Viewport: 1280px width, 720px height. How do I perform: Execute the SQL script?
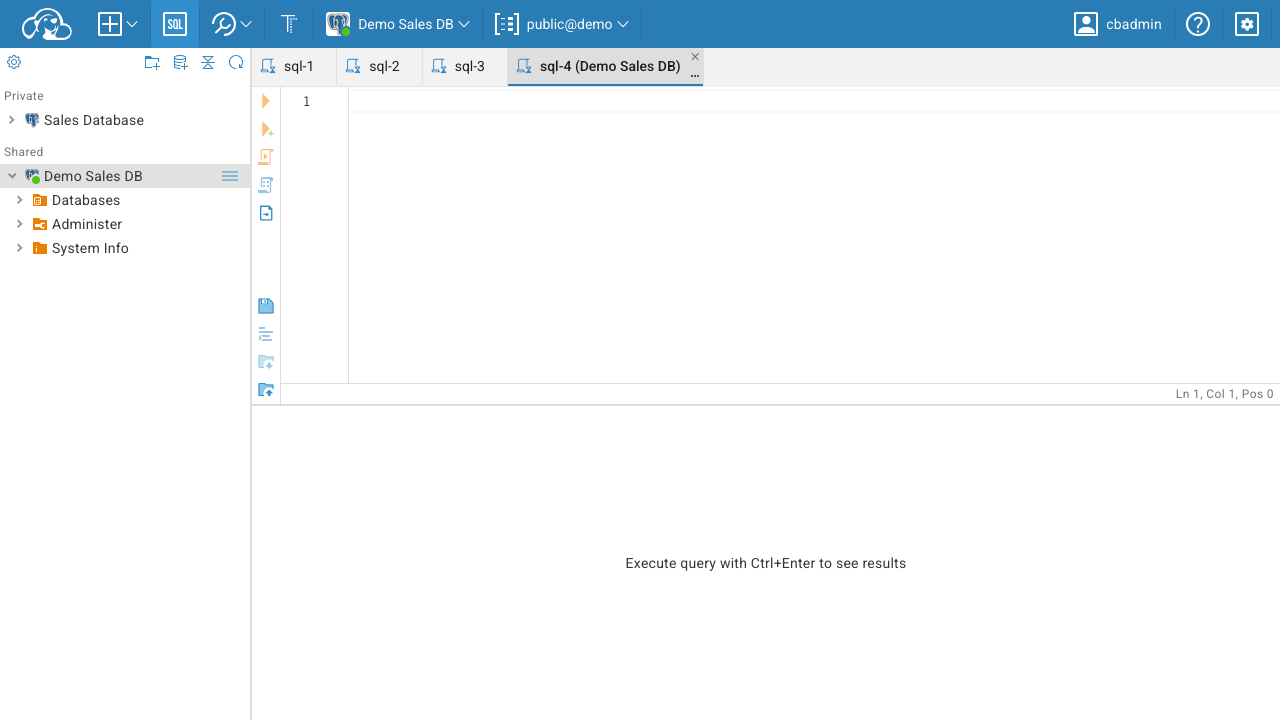point(266,157)
